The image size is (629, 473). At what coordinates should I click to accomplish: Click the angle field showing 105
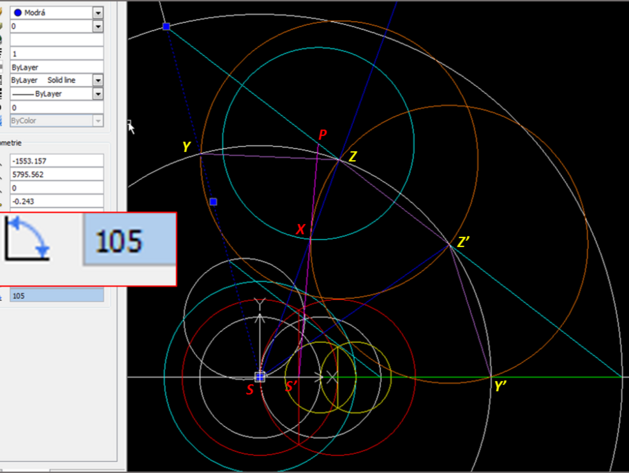[57, 296]
